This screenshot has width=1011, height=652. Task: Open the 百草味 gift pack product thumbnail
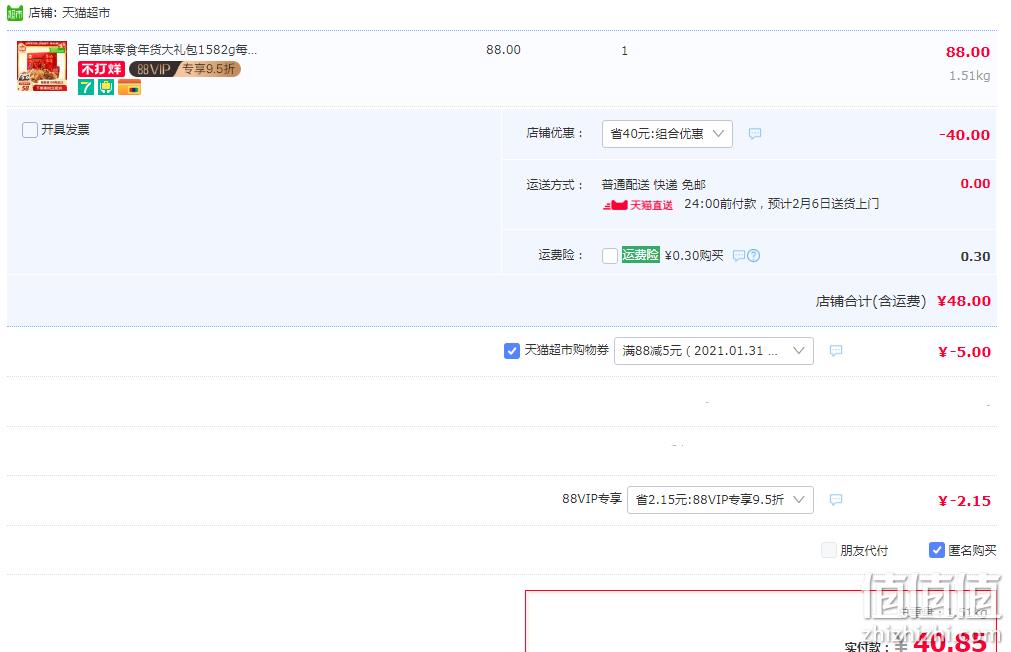pos(42,66)
